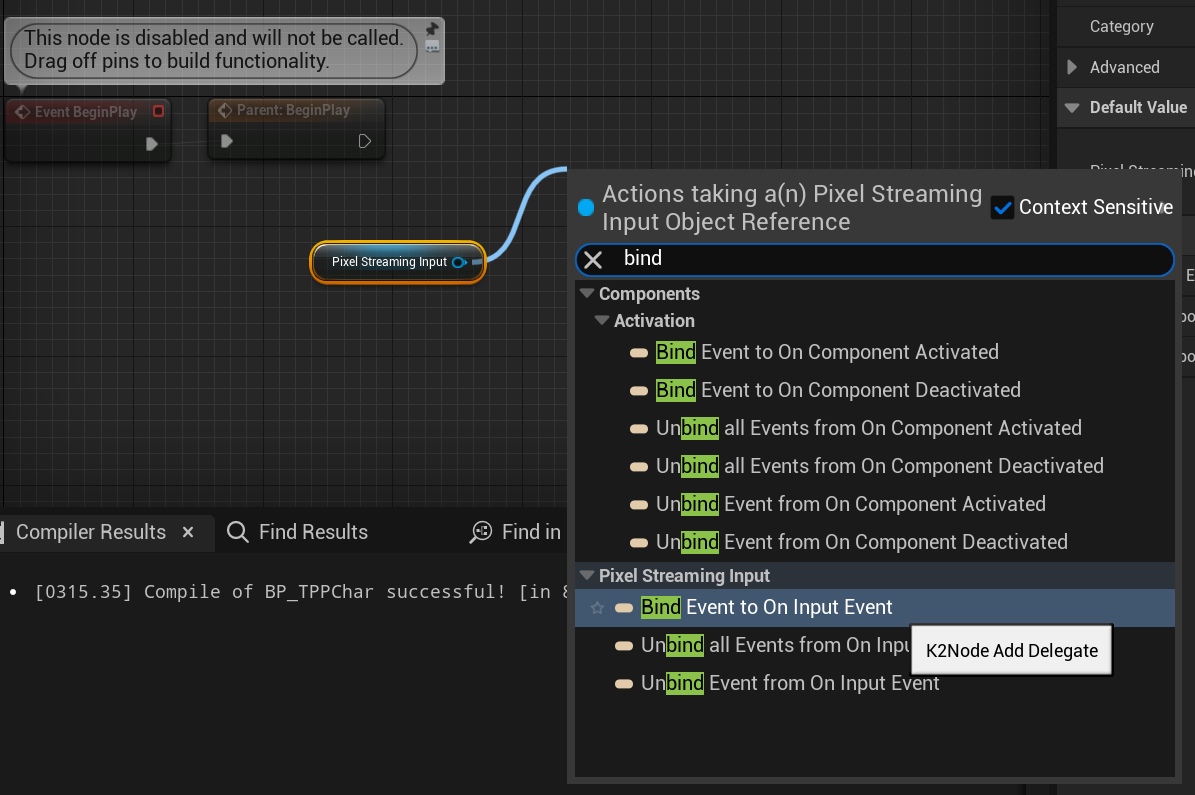Viewport: 1195px width, 795px height.
Task: Choose Bind Event to On Component Activated
Action: (827, 352)
